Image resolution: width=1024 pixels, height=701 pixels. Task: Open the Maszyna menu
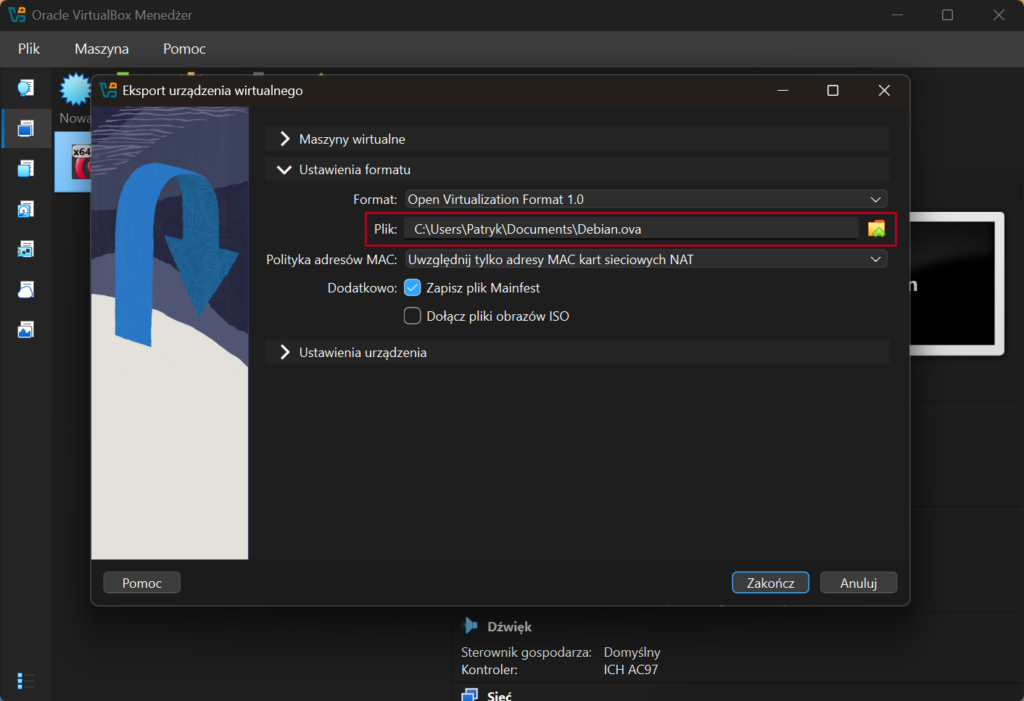101,49
